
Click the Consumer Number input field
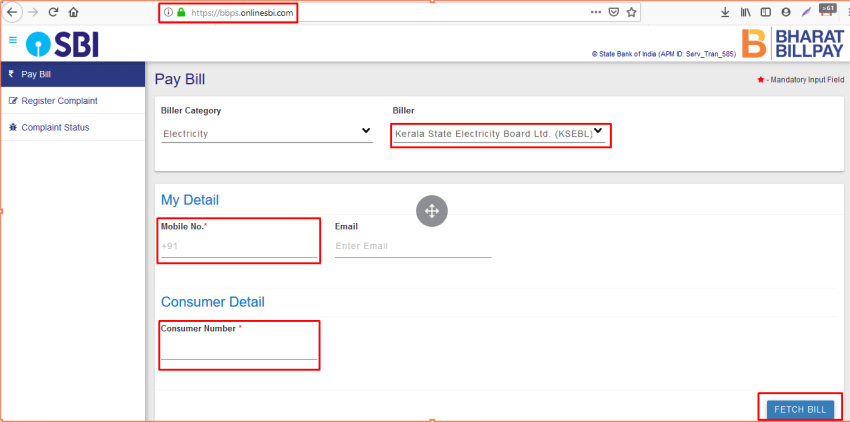[x=239, y=349]
